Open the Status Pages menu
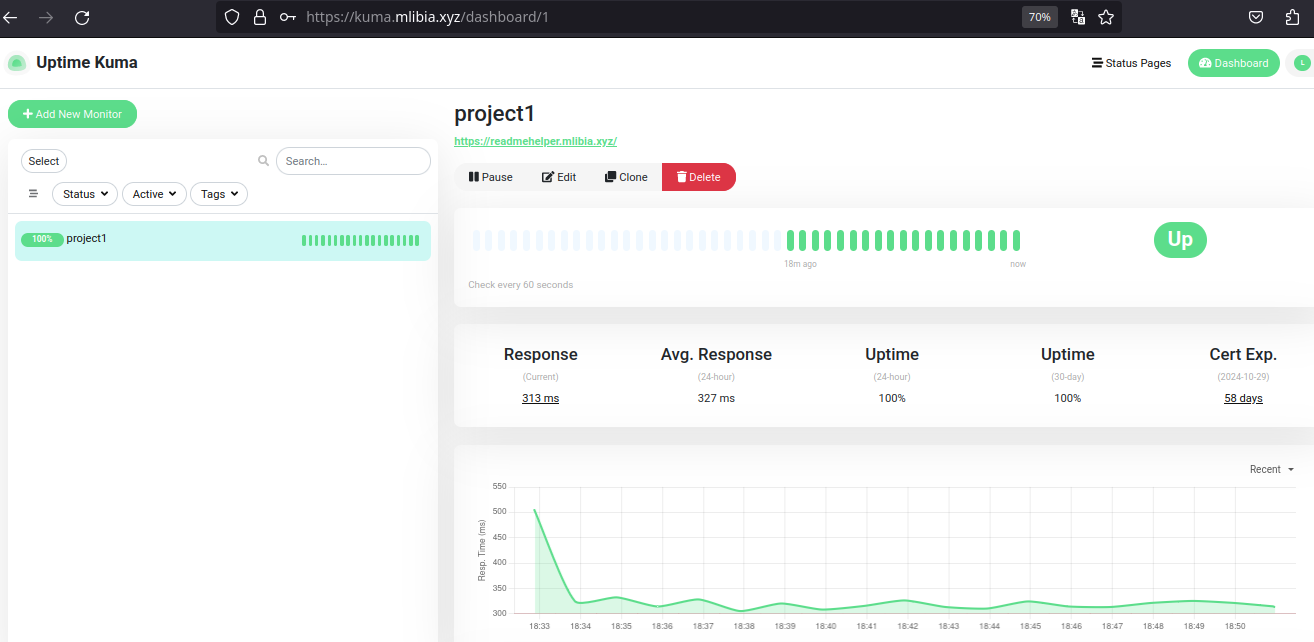The height and width of the screenshot is (642, 1314). point(1131,62)
